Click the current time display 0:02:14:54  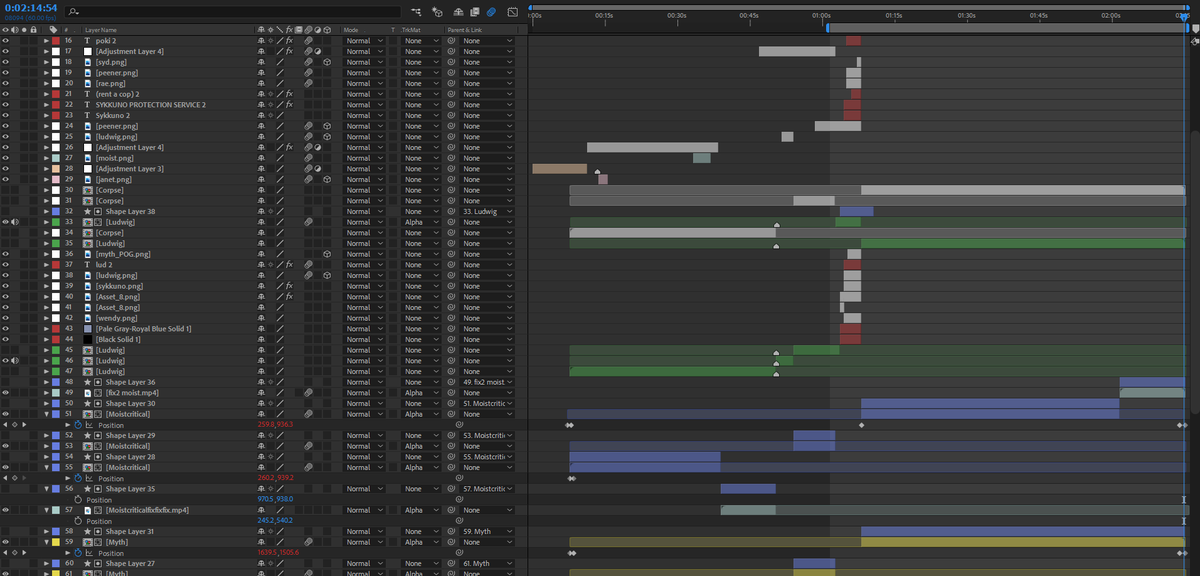coord(30,8)
